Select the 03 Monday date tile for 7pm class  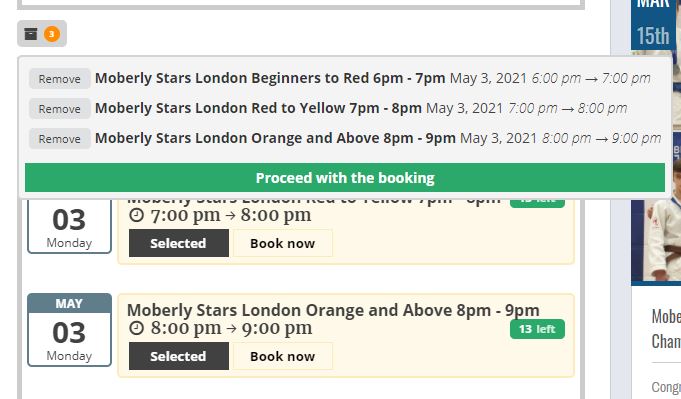pyautogui.click(x=69, y=226)
